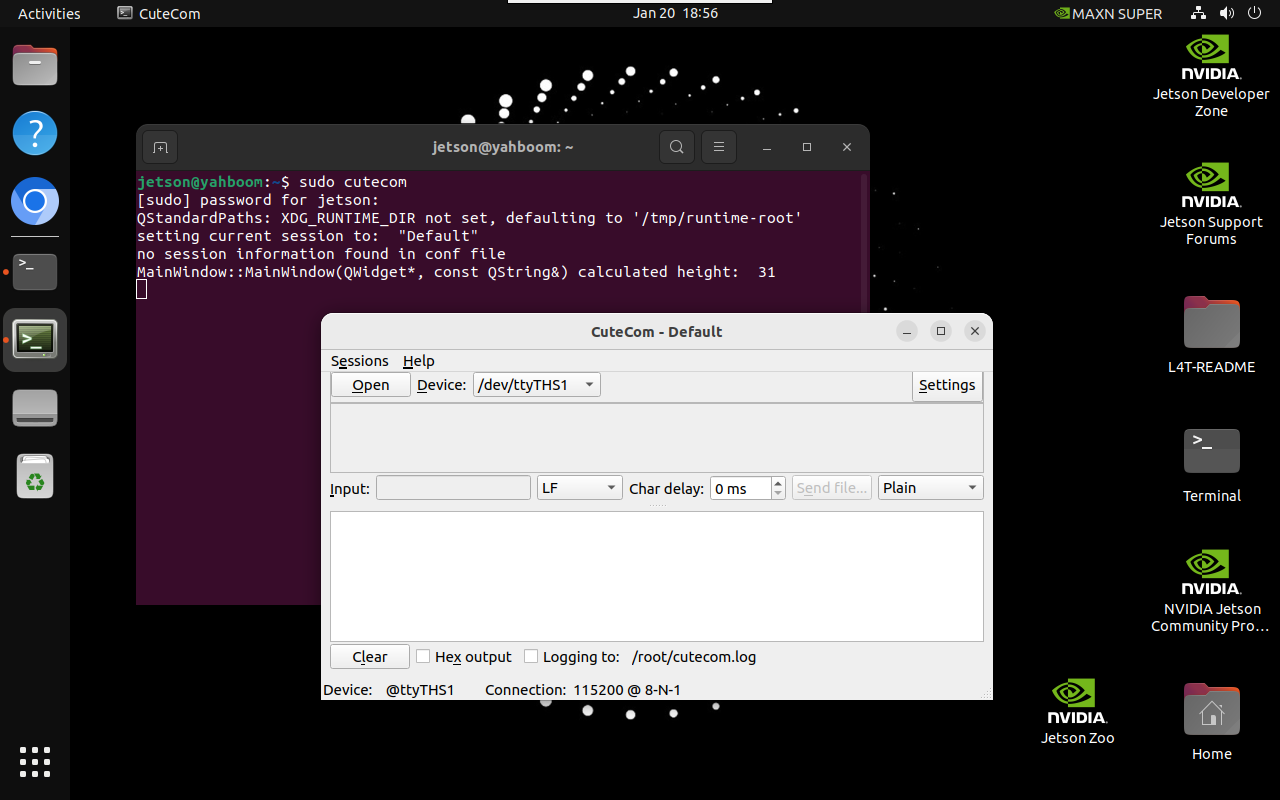Increase Char delay with up arrow
The height and width of the screenshot is (800, 1280).
pos(778,483)
